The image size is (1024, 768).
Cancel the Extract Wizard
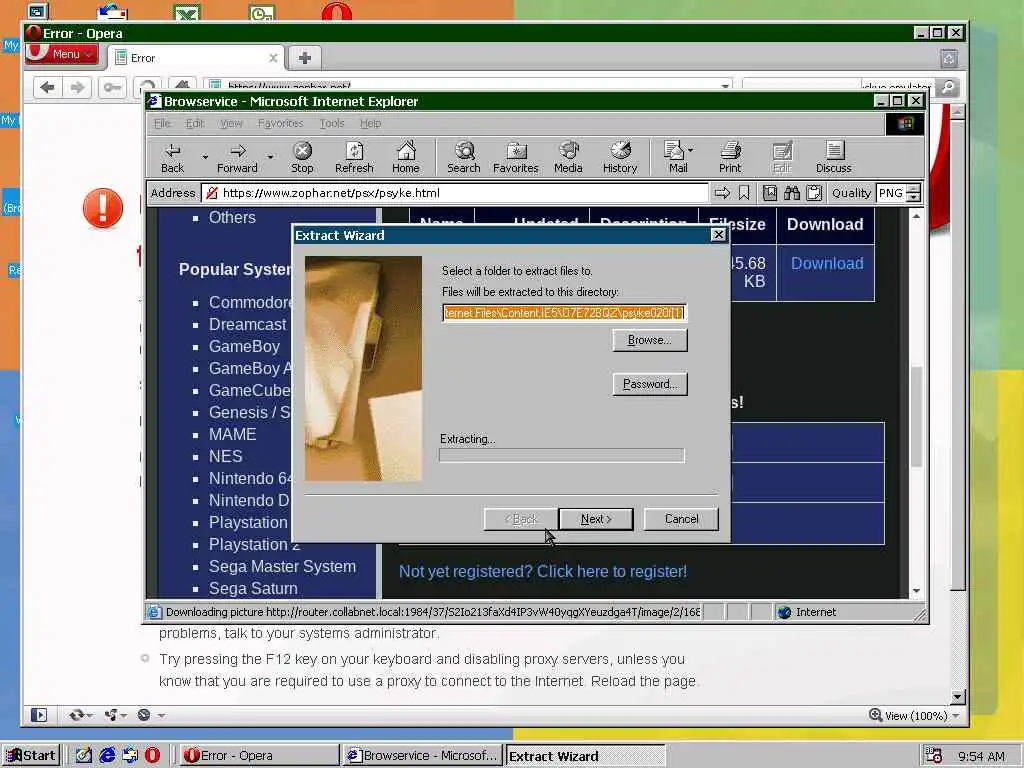681,519
